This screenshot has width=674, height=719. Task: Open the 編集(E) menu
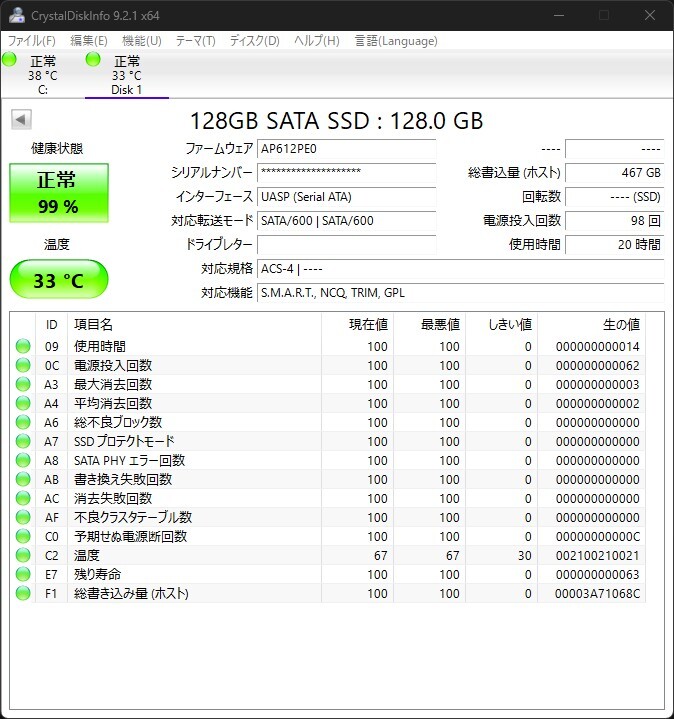[89, 41]
